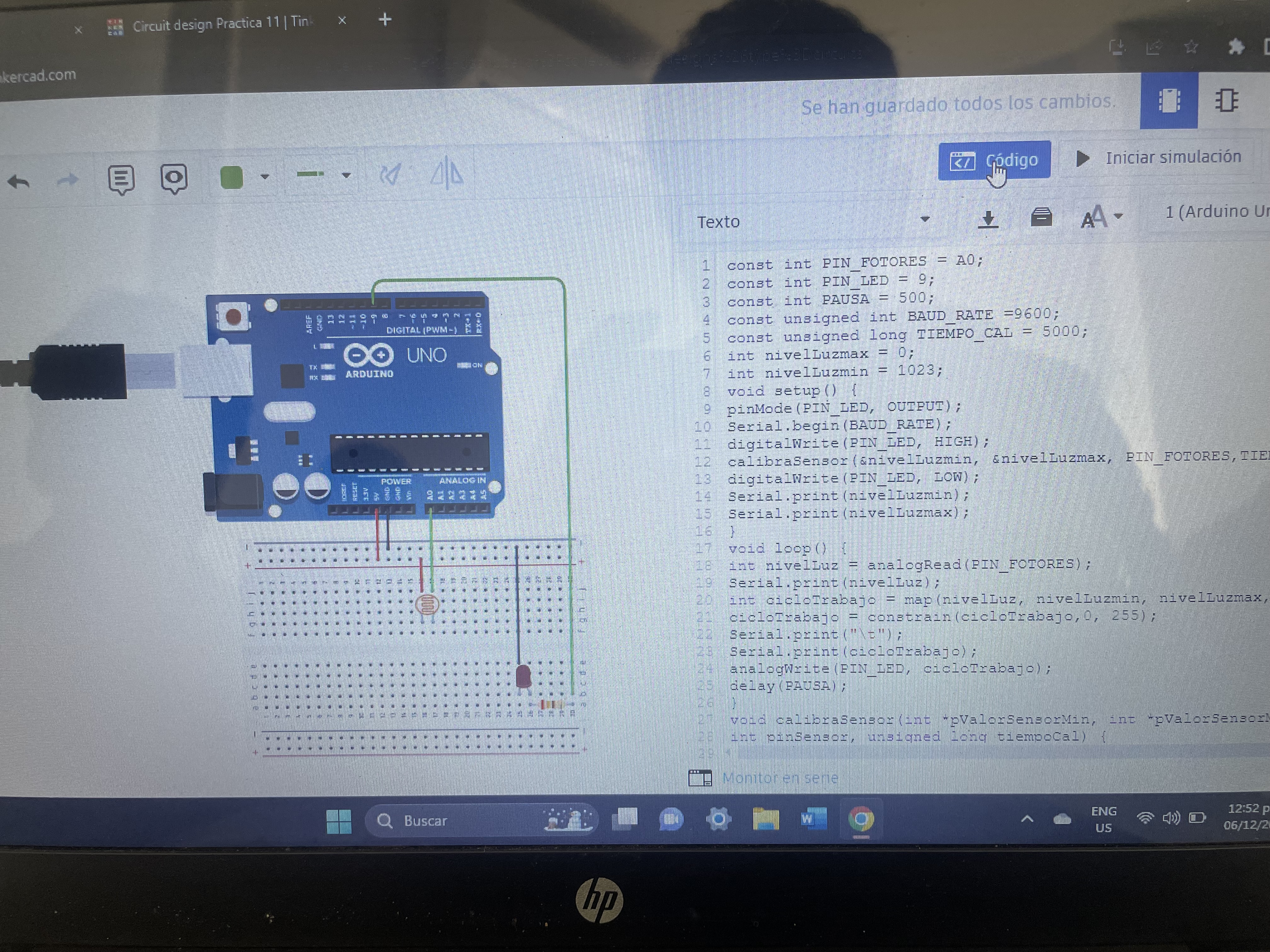This screenshot has width=1270, height=952.
Task: Click the undo arrow icon
Action: [x=18, y=182]
